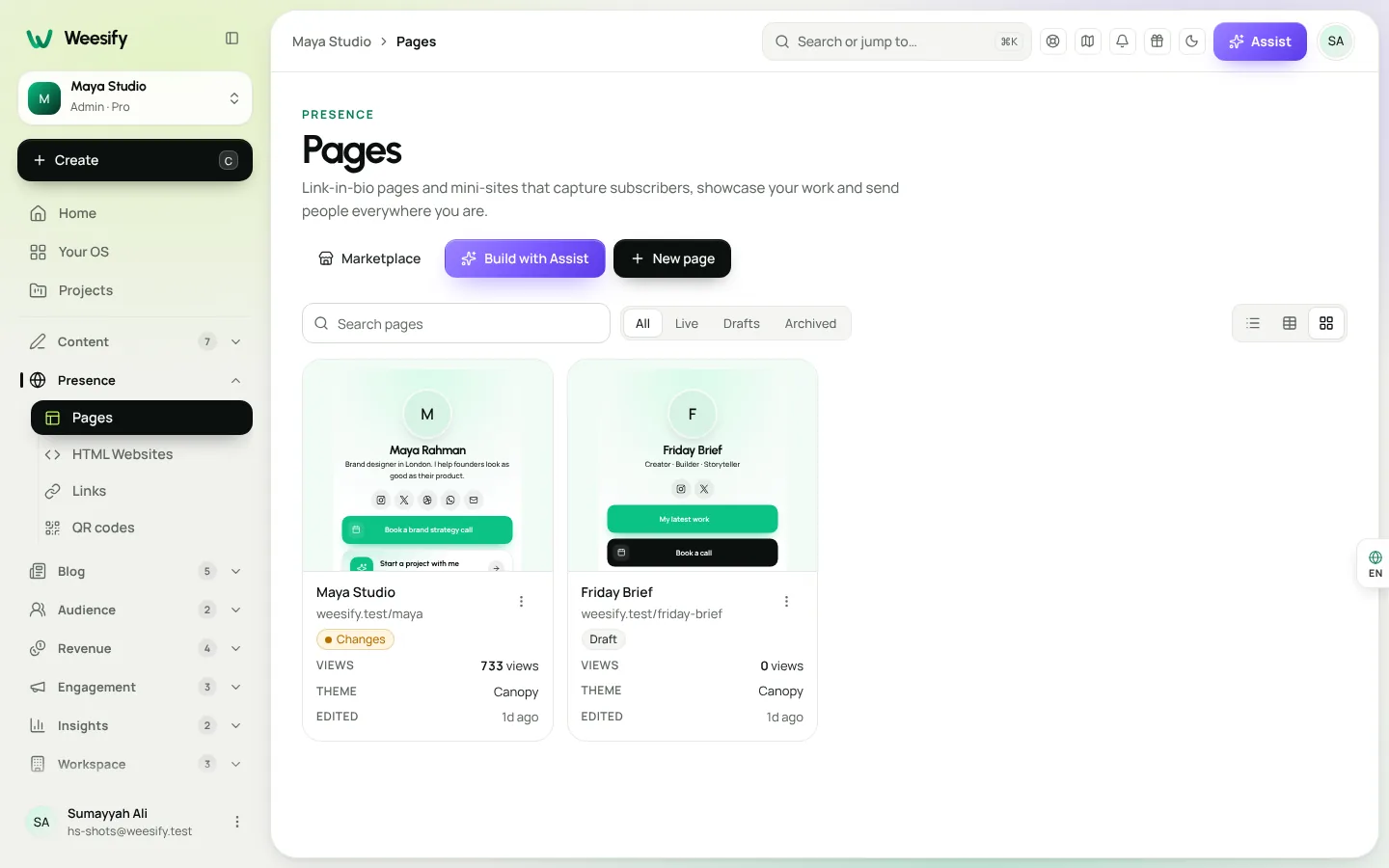
Task: Open options menu for Friday Brief page
Action: point(787,602)
